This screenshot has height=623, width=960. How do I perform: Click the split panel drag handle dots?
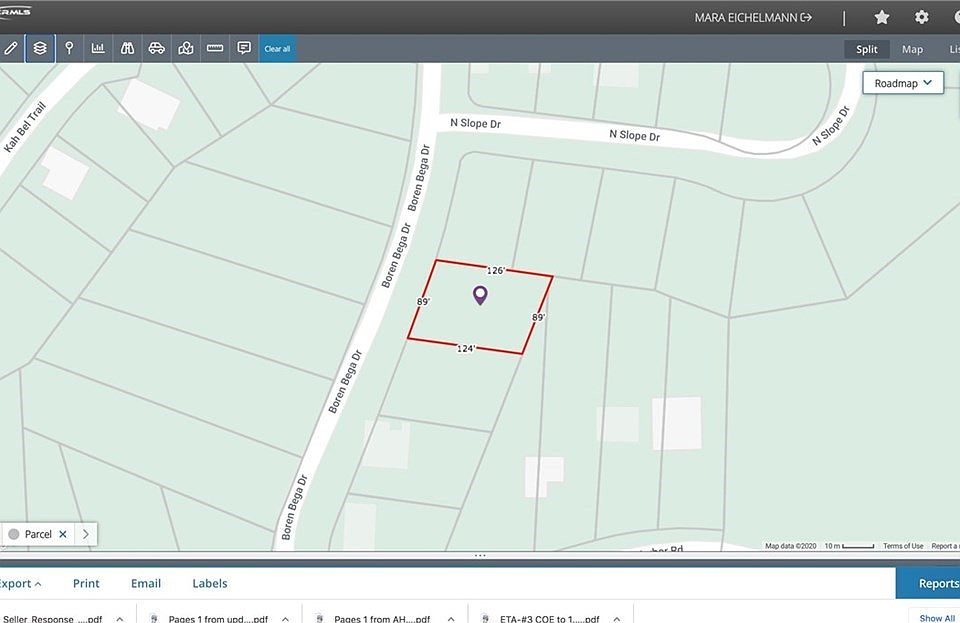(x=480, y=555)
